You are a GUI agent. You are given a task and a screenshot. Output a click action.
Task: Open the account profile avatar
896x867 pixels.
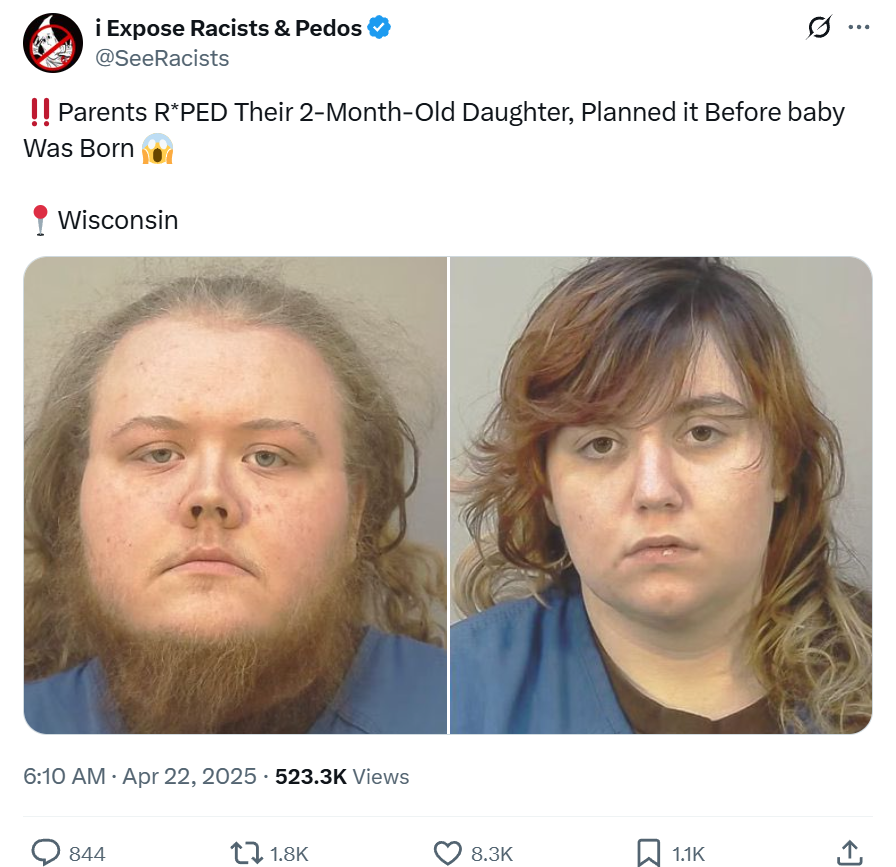[53, 43]
